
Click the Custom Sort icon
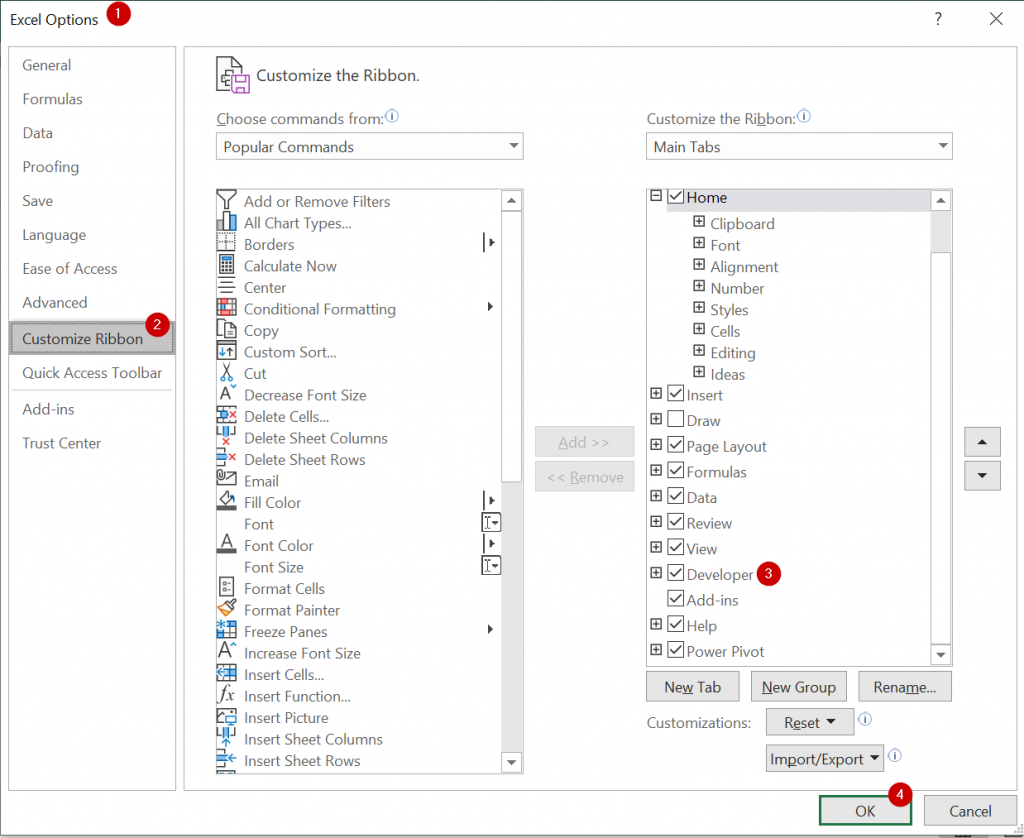pyautogui.click(x=226, y=351)
